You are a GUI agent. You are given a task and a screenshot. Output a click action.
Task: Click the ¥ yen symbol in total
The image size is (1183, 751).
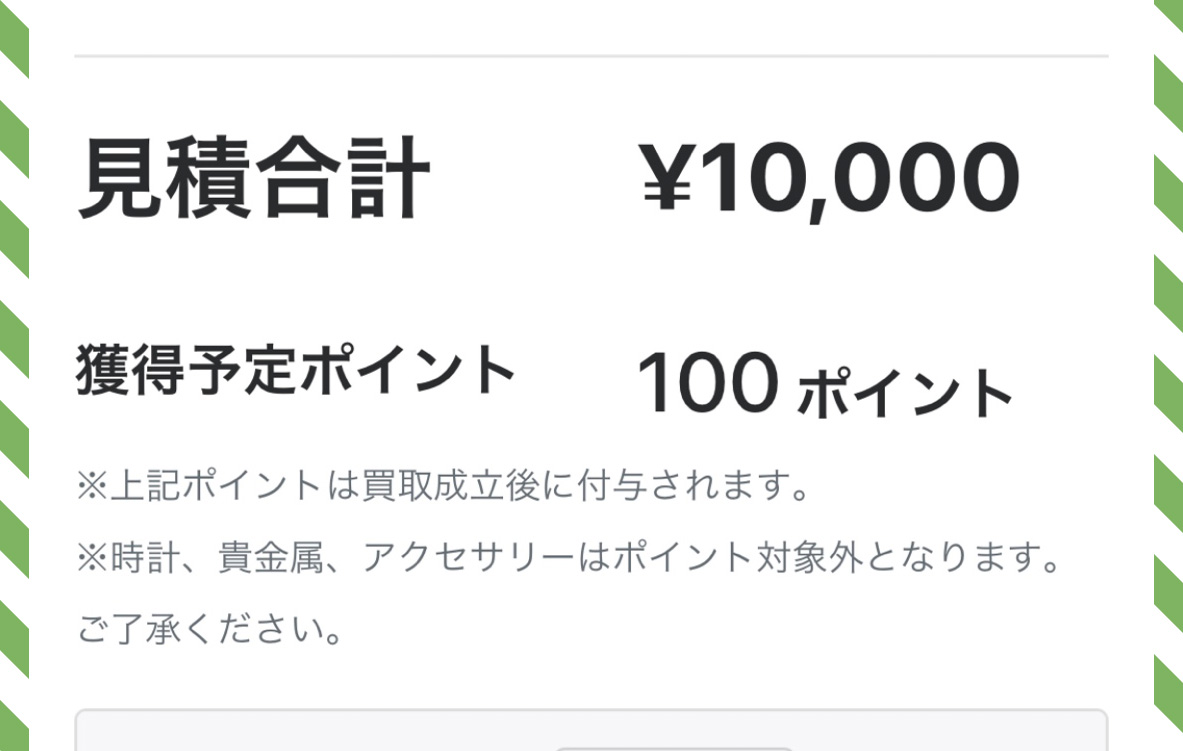tap(668, 177)
